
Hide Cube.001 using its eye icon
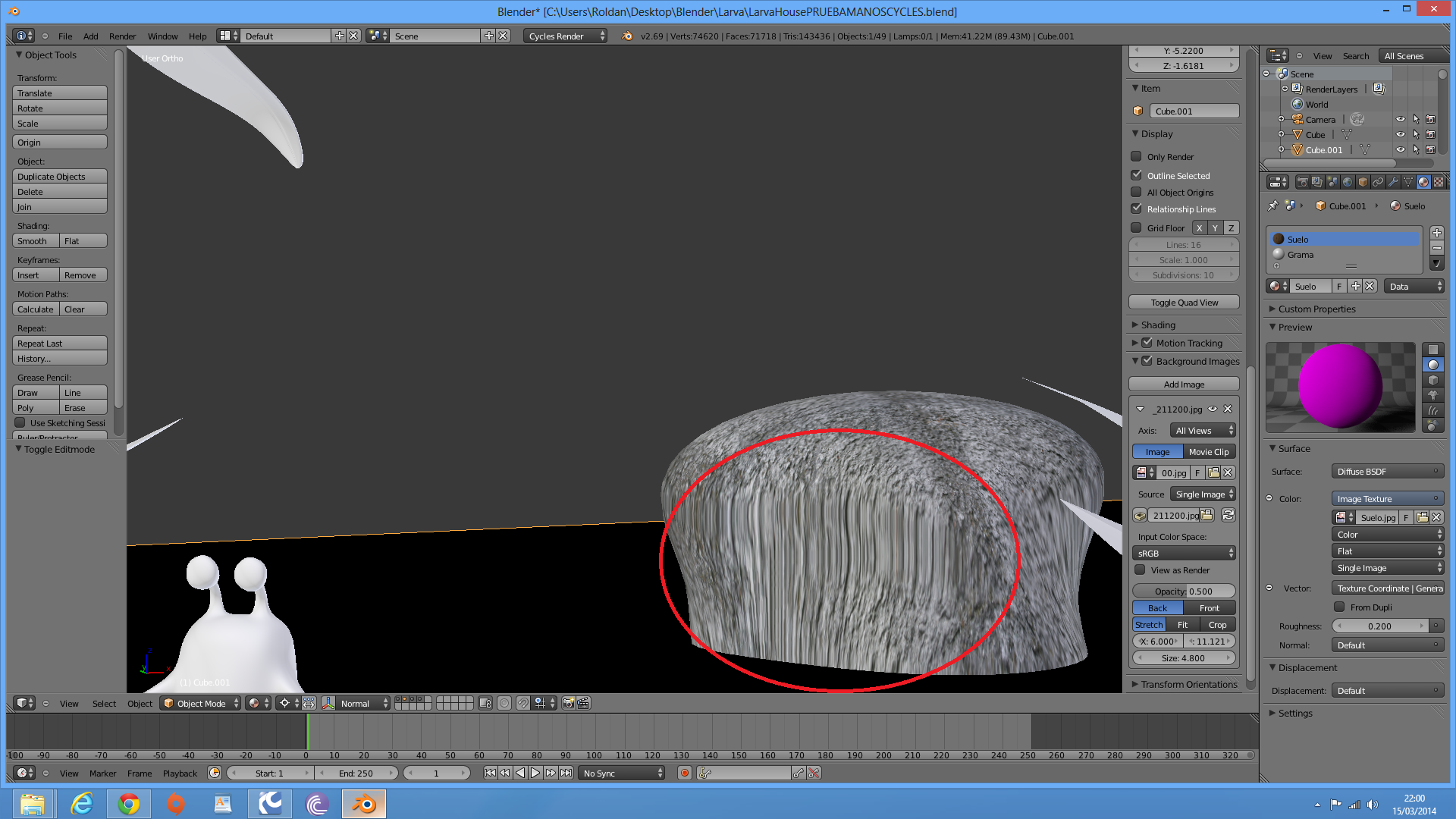[1401, 149]
